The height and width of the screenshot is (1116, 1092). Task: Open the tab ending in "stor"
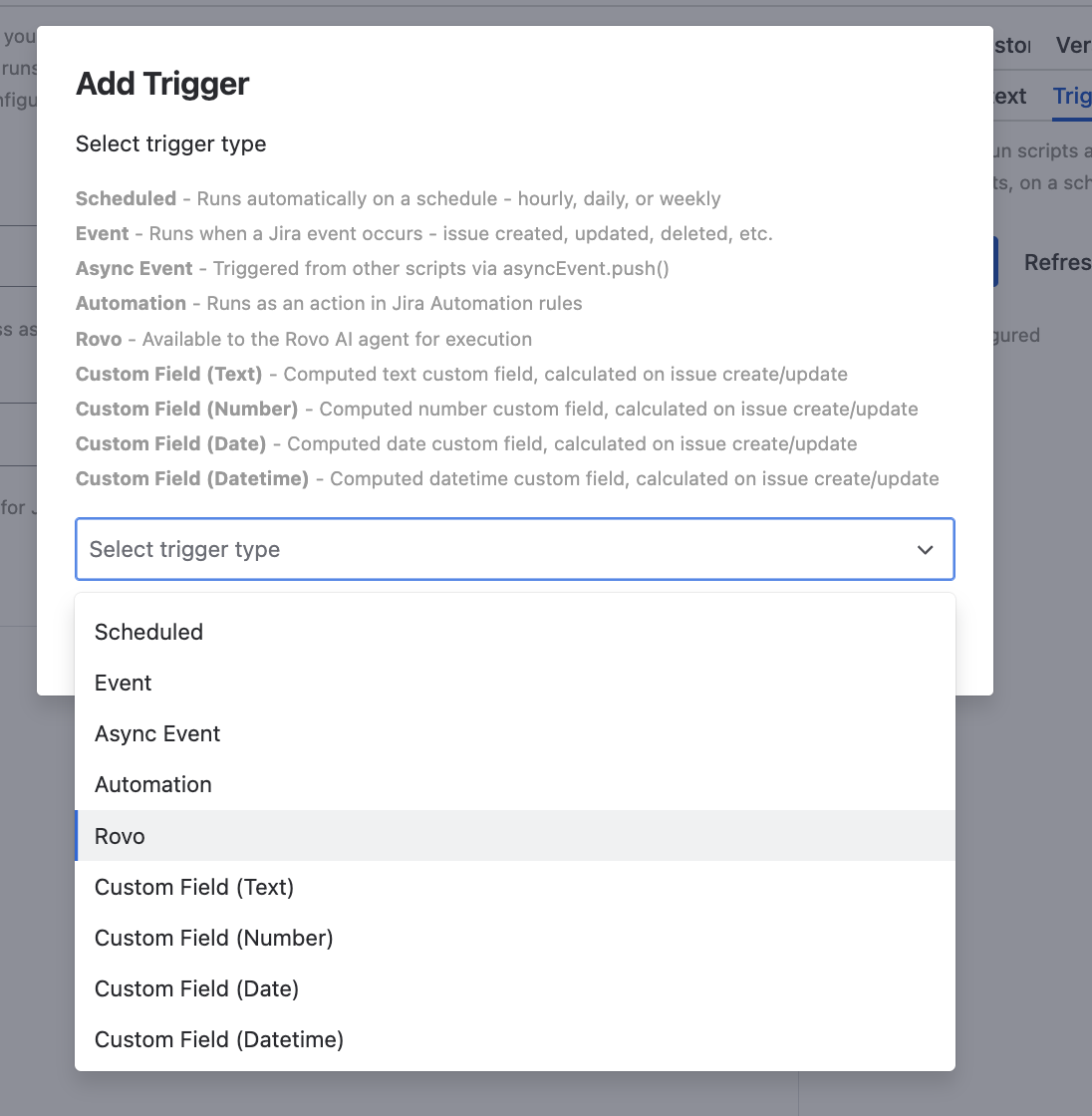[x=1012, y=46]
